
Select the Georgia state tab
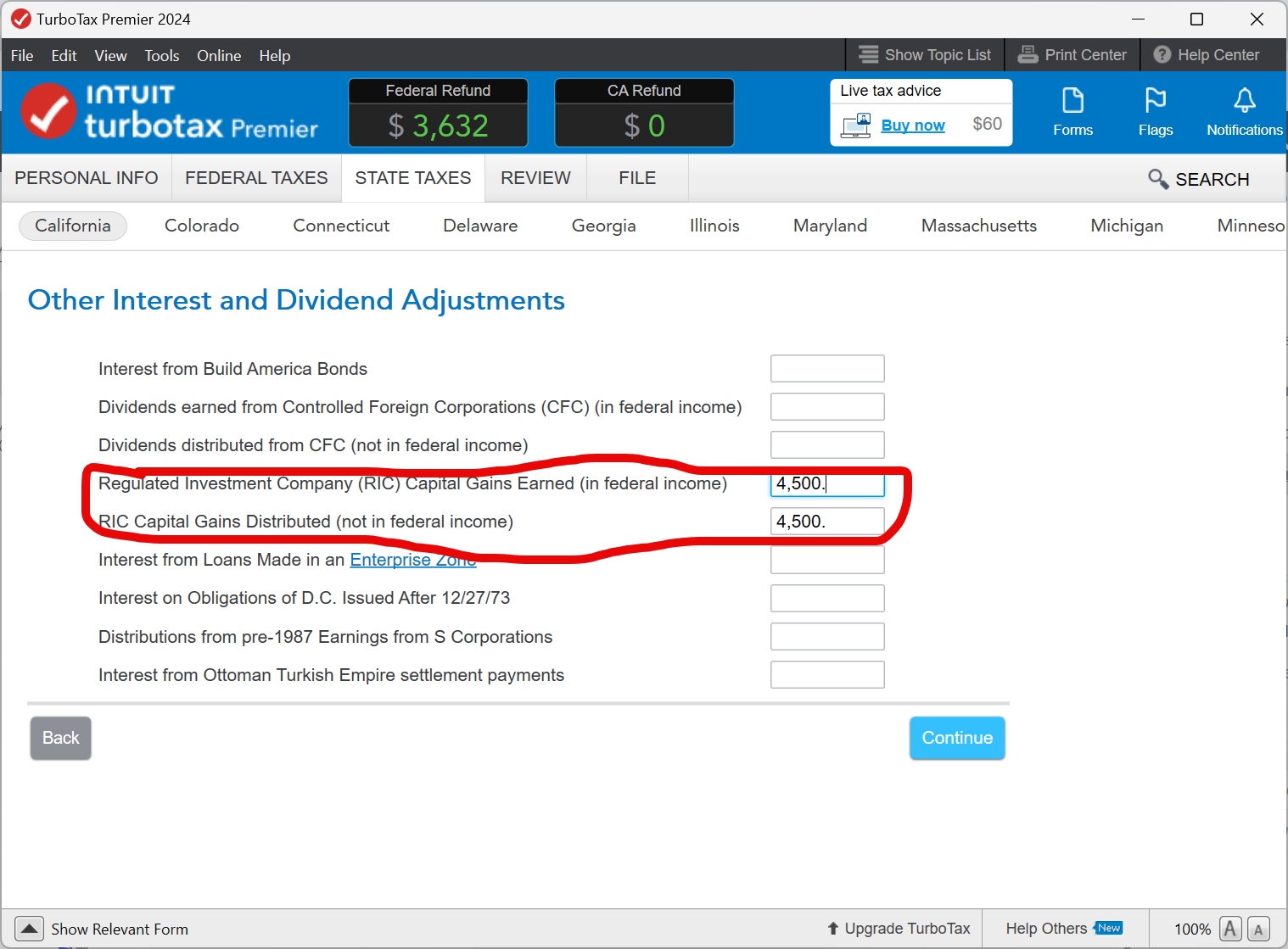pyautogui.click(x=603, y=226)
